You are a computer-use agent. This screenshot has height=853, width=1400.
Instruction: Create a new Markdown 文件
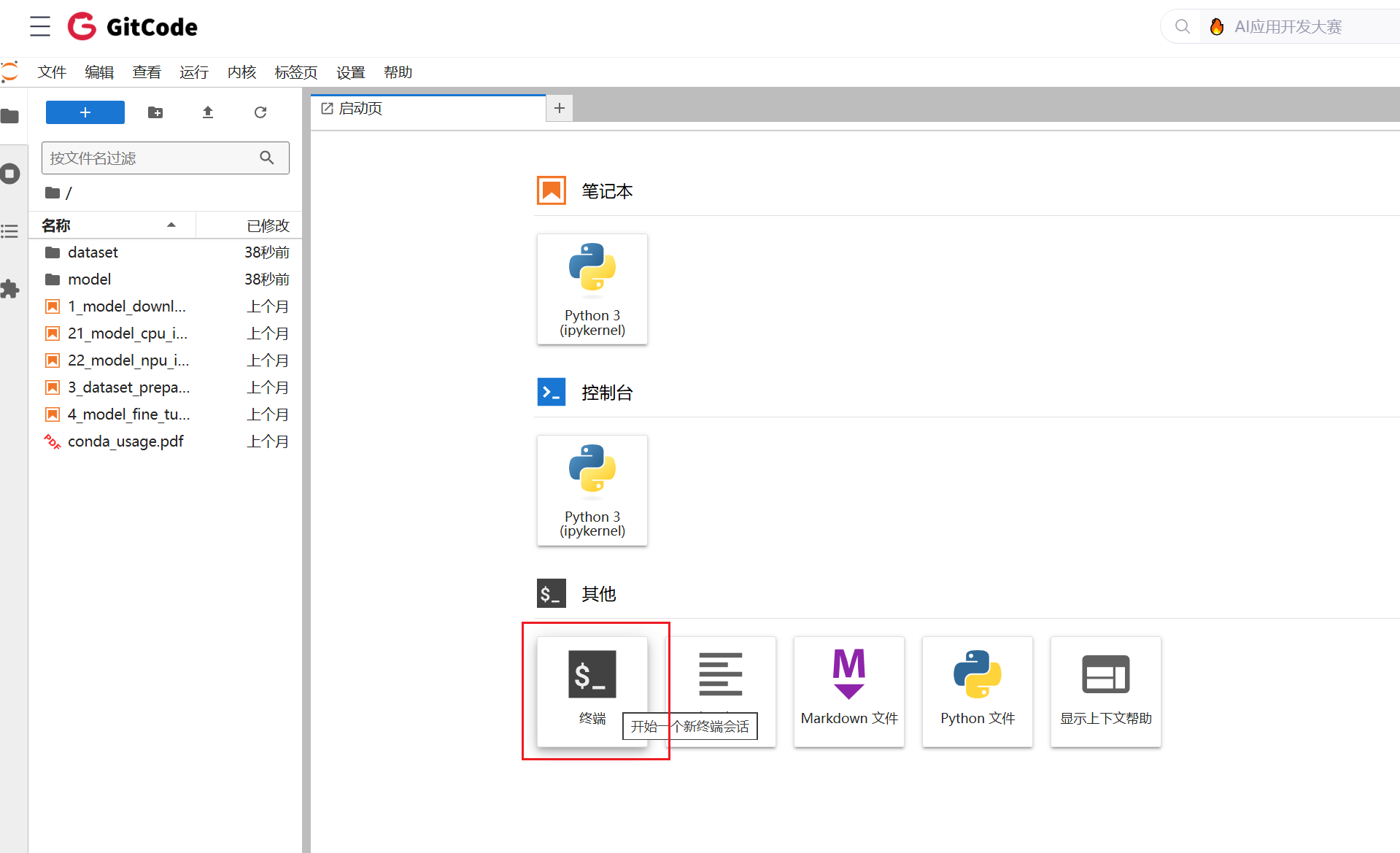coord(849,692)
